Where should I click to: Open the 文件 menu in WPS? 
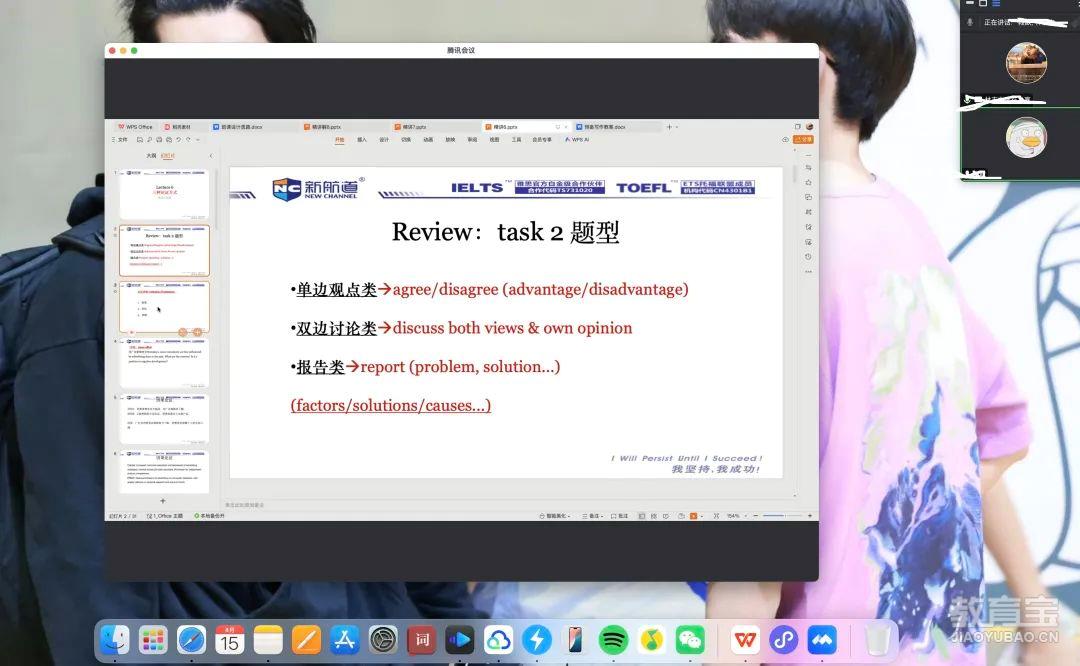(x=120, y=140)
